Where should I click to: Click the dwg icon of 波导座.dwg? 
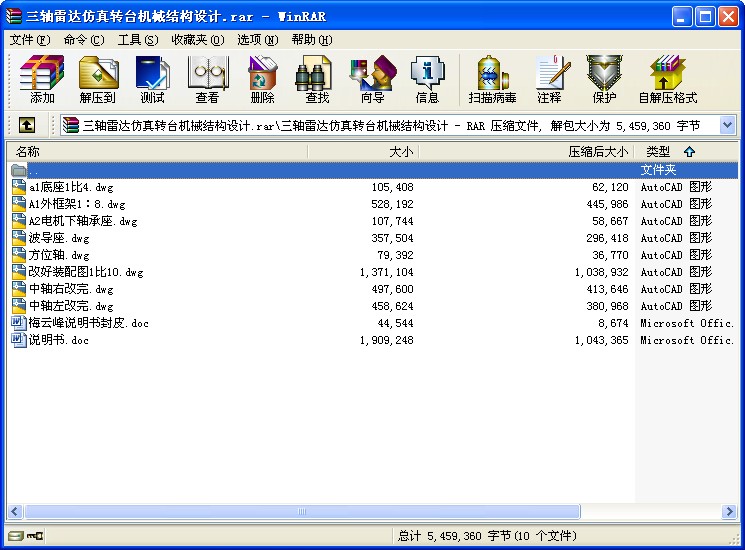pyautogui.click(x=19, y=237)
